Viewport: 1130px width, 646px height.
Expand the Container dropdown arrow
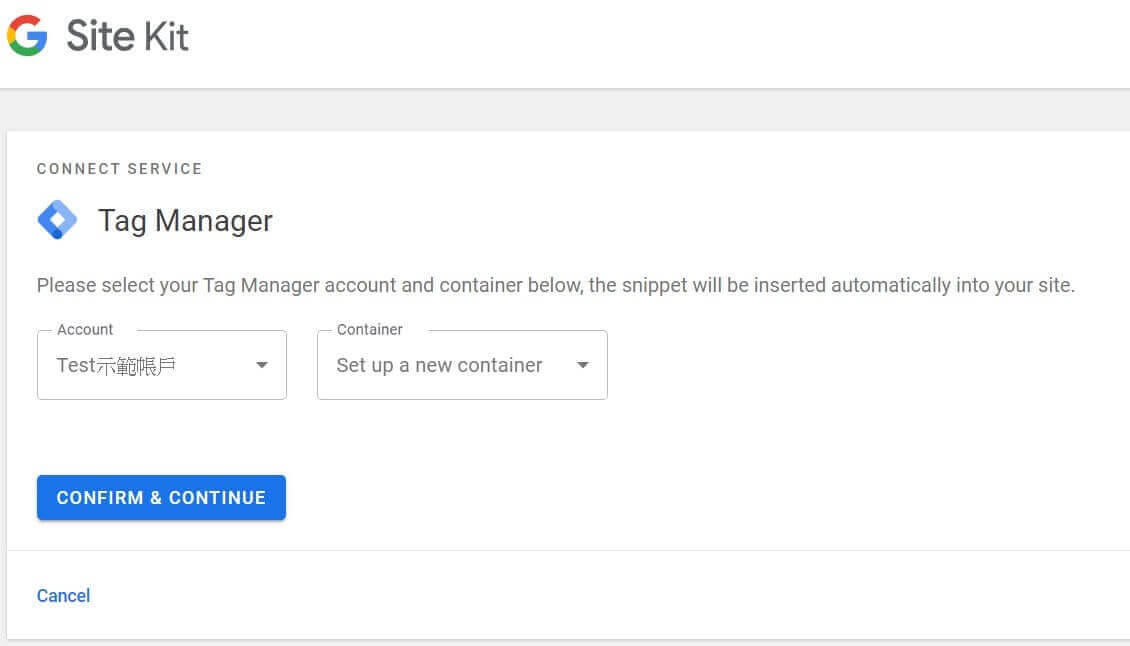583,365
